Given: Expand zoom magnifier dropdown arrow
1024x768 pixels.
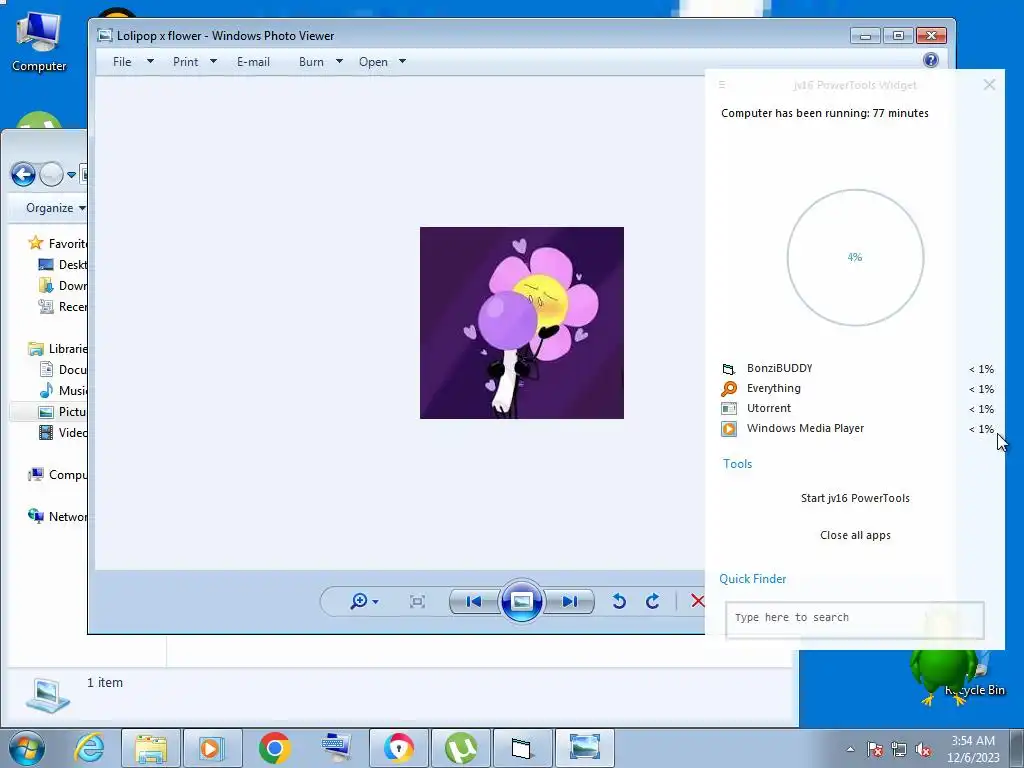Looking at the screenshot, I should coord(376,601).
